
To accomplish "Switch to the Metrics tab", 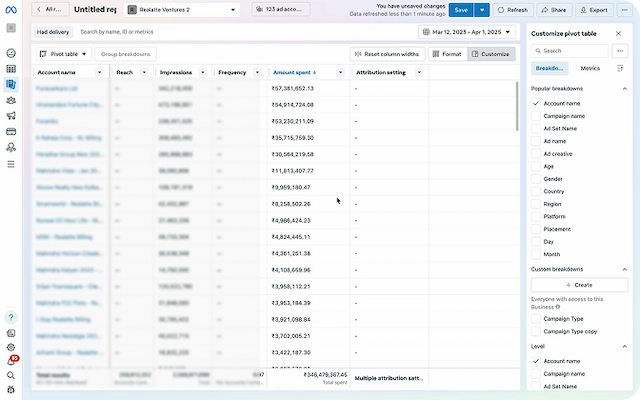I will 590,68.
